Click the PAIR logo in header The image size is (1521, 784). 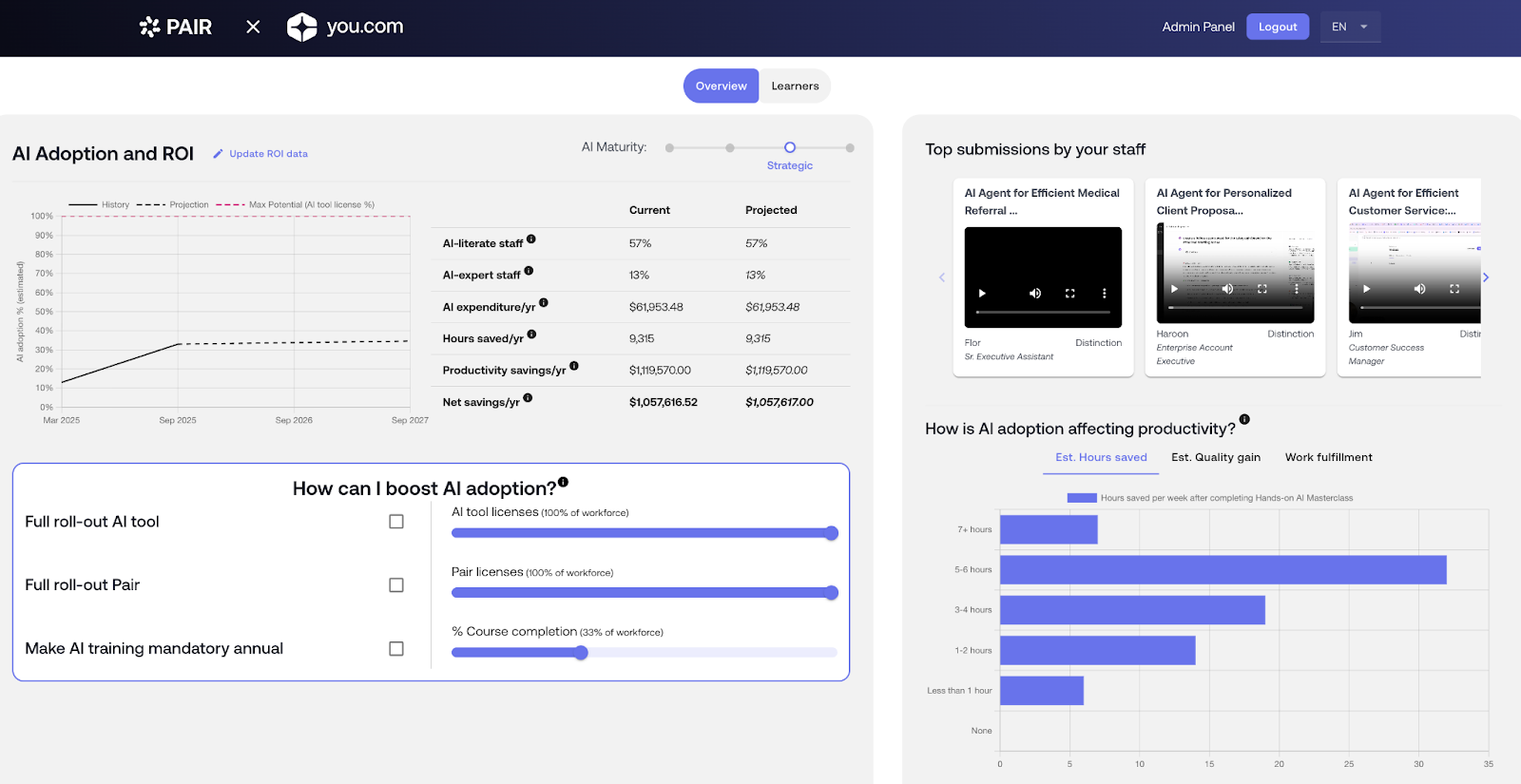(x=176, y=27)
